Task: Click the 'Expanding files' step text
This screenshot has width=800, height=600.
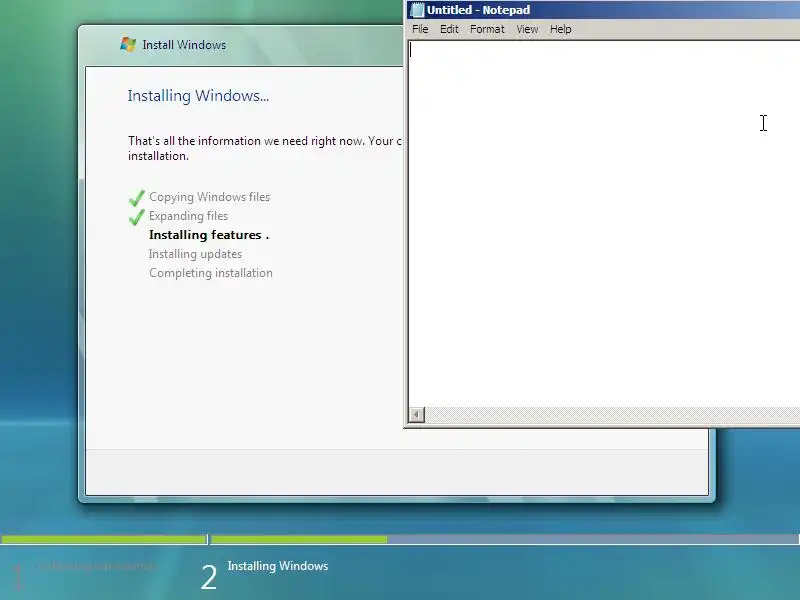Action: coord(188,216)
